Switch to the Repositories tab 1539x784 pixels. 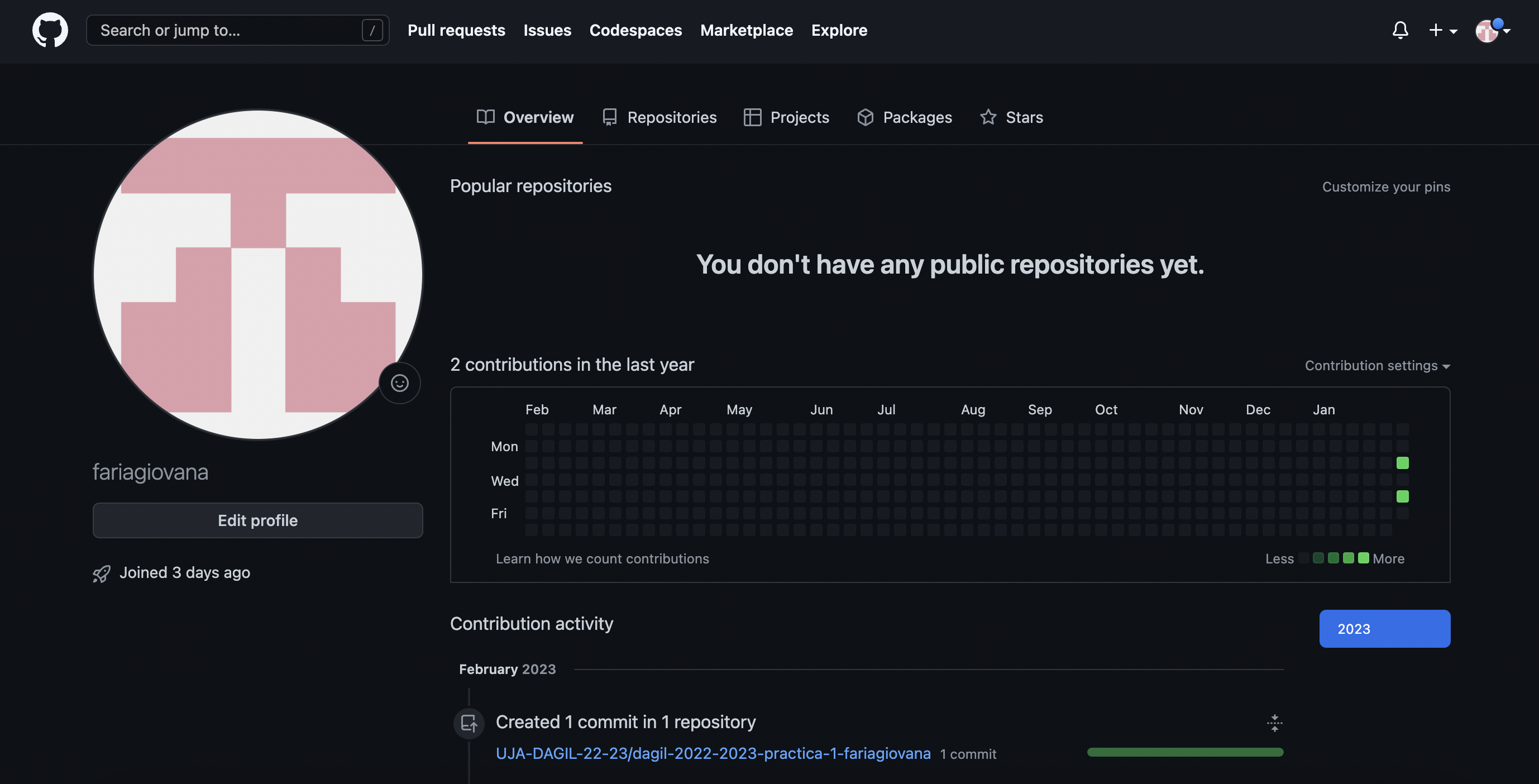point(659,117)
